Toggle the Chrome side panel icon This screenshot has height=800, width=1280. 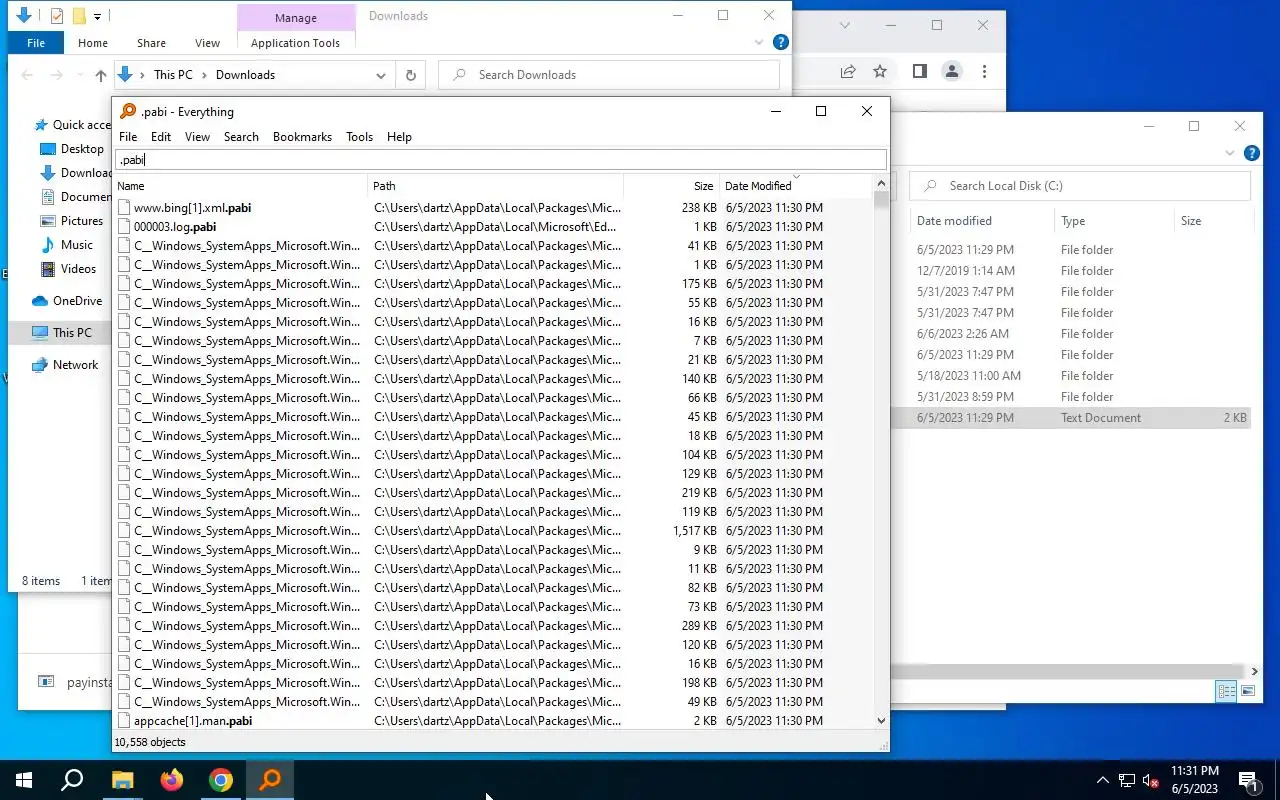(x=919, y=71)
